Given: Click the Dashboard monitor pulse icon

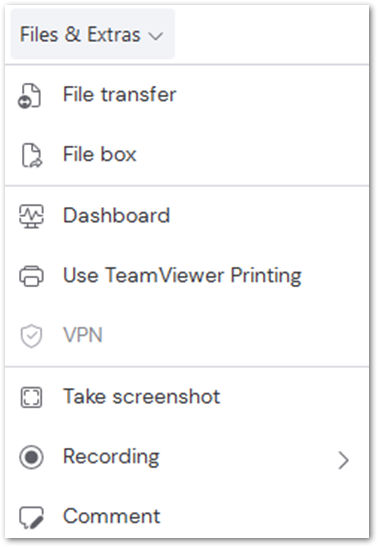Looking at the screenshot, I should coord(31,216).
